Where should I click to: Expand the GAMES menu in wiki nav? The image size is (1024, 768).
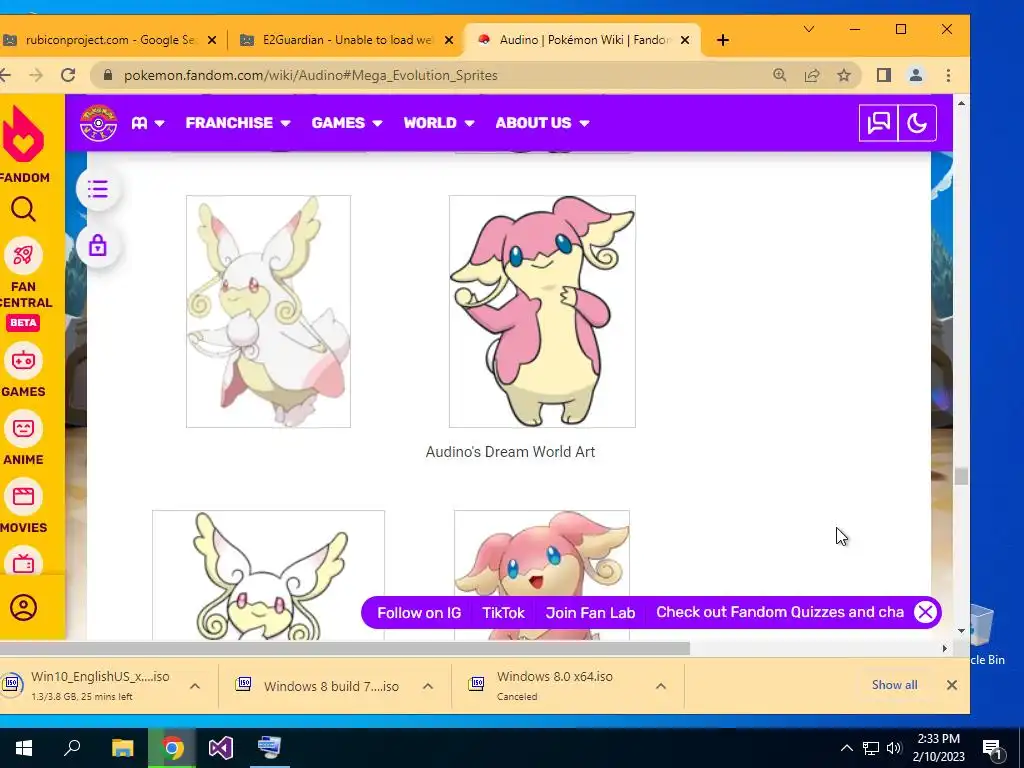point(347,123)
